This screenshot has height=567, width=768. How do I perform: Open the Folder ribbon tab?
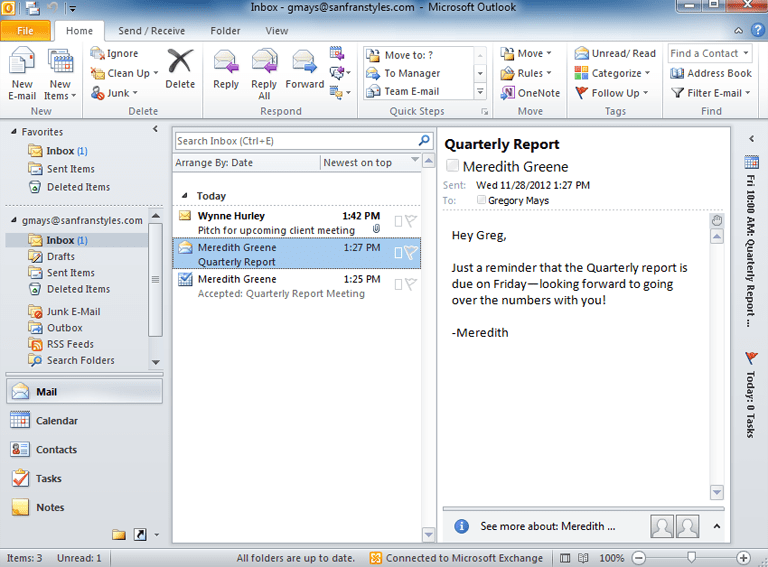(225, 31)
